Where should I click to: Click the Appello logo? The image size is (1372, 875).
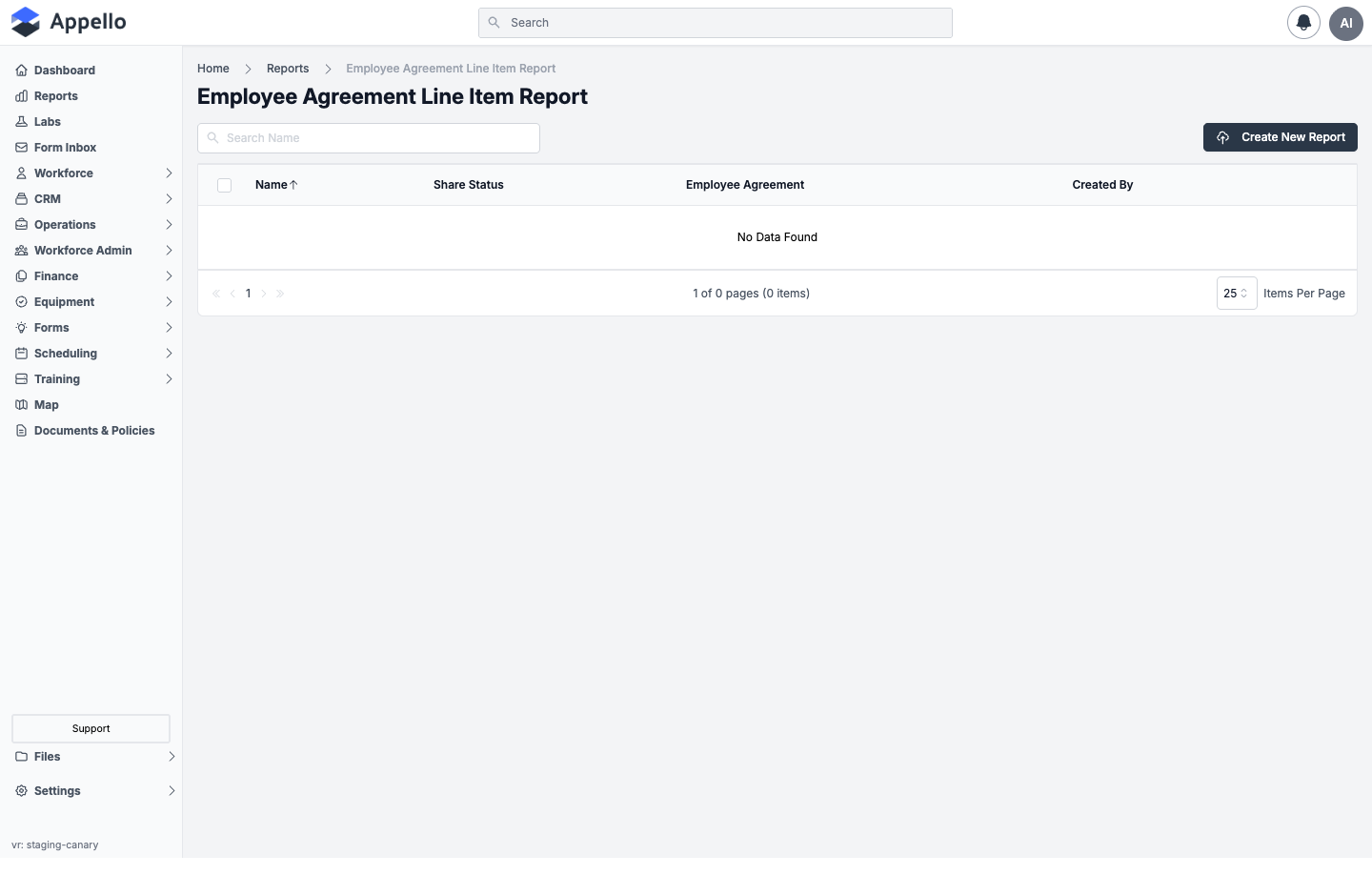click(69, 22)
